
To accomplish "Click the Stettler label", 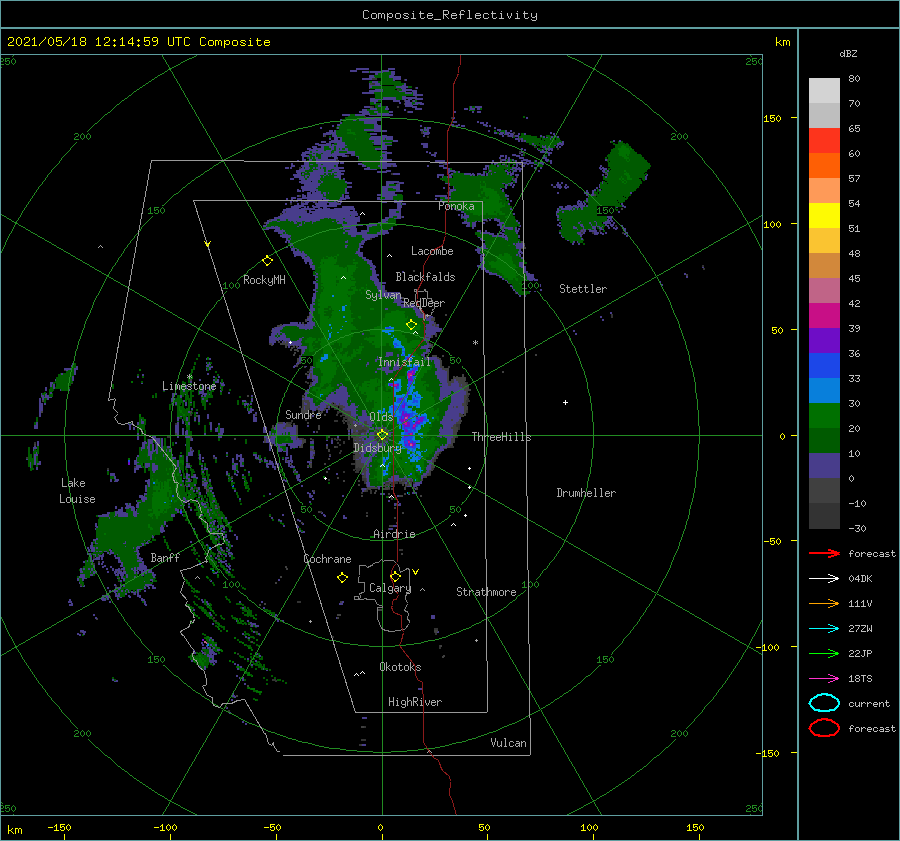I will 583,289.
